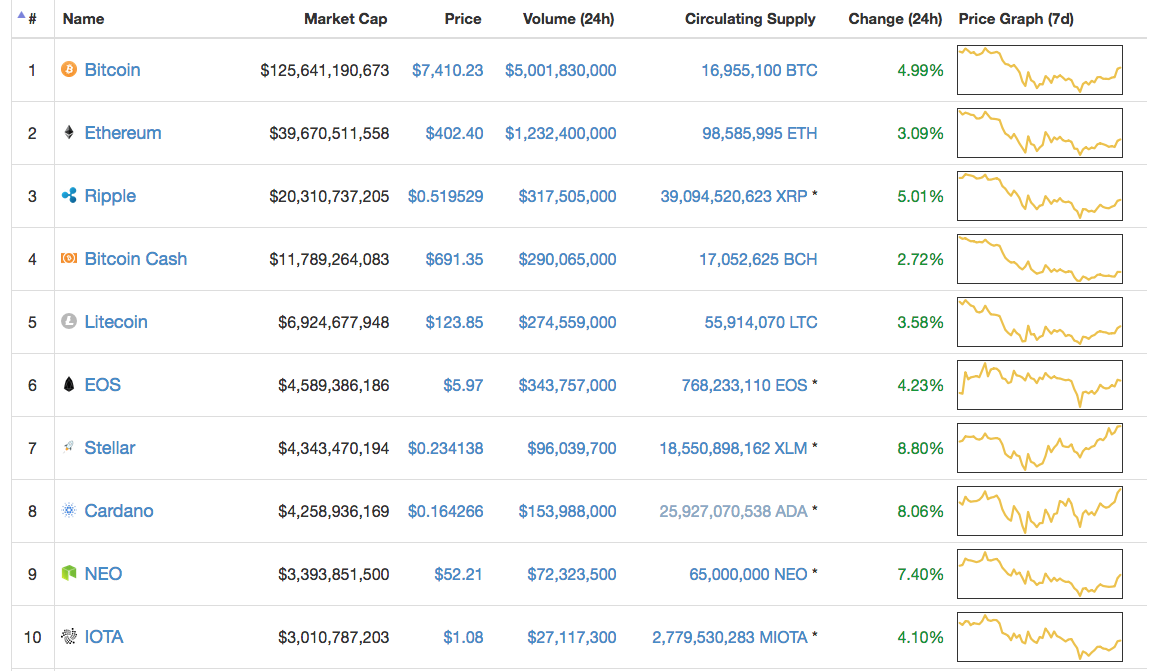The height and width of the screenshot is (671, 1154).
Task: Click the Bitcoin Cash logo icon
Action: (x=69, y=259)
